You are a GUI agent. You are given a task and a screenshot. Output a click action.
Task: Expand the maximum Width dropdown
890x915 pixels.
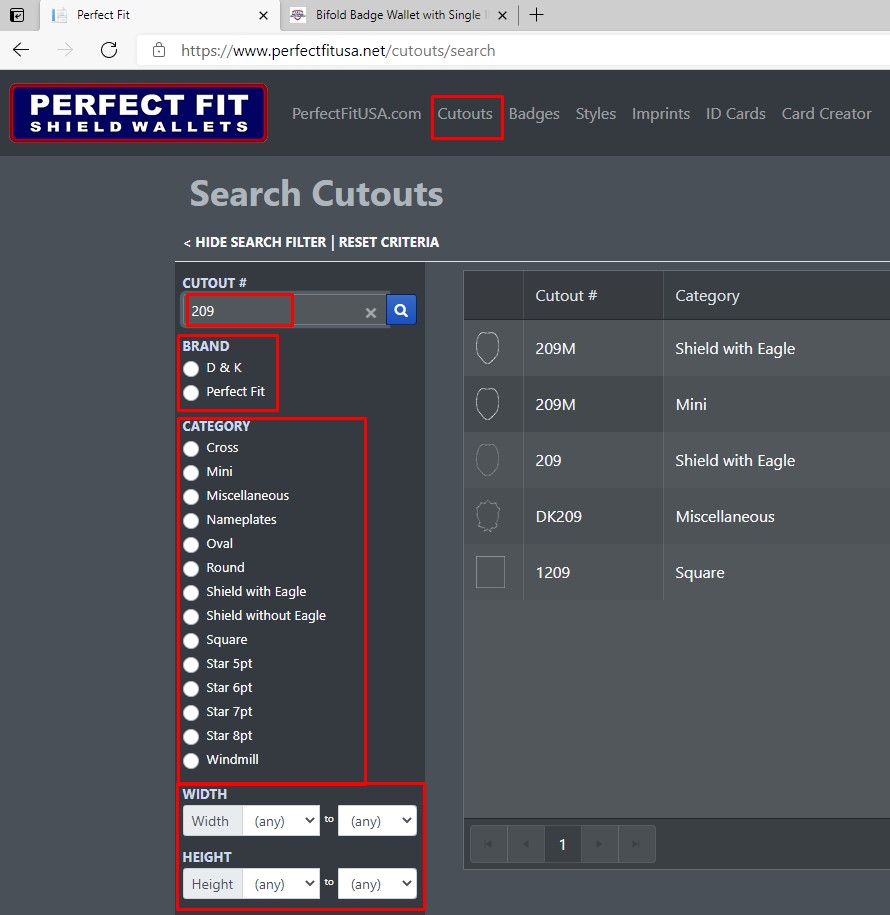point(377,821)
